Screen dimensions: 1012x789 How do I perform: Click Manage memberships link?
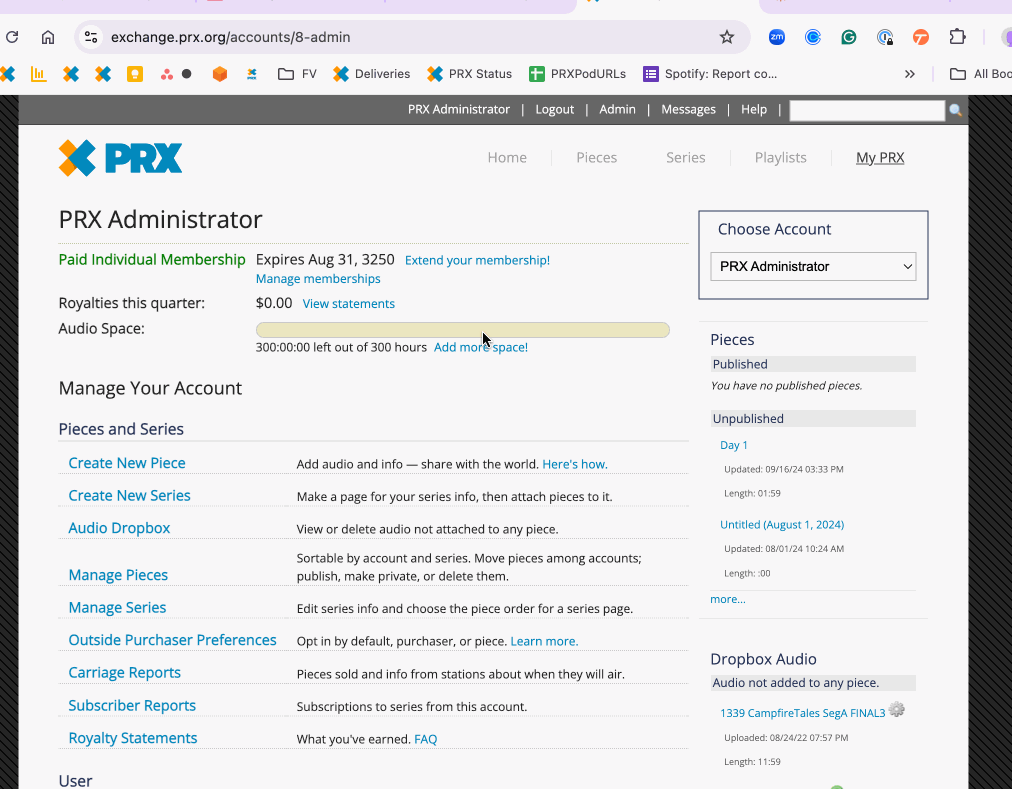318,279
